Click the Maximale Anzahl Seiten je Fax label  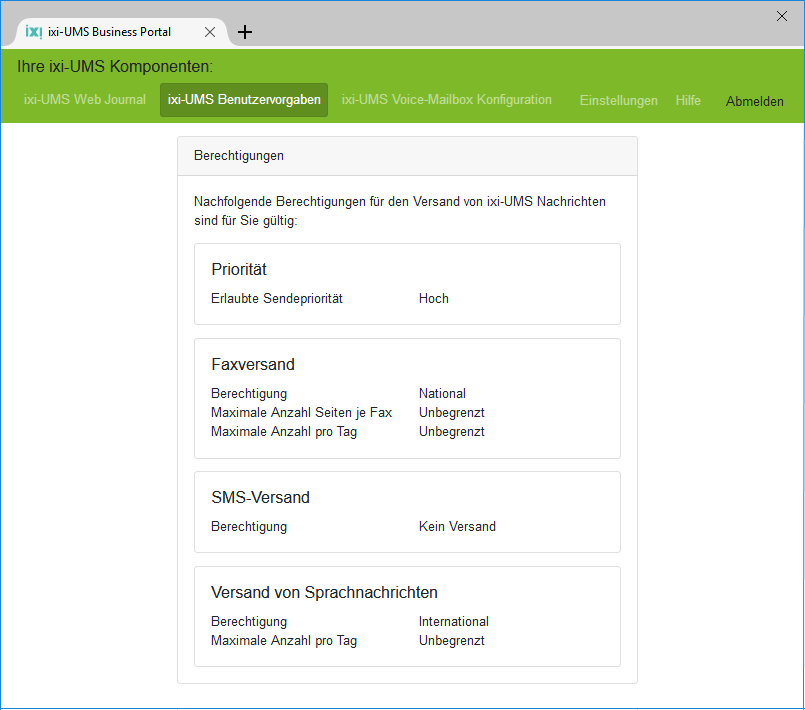301,413
